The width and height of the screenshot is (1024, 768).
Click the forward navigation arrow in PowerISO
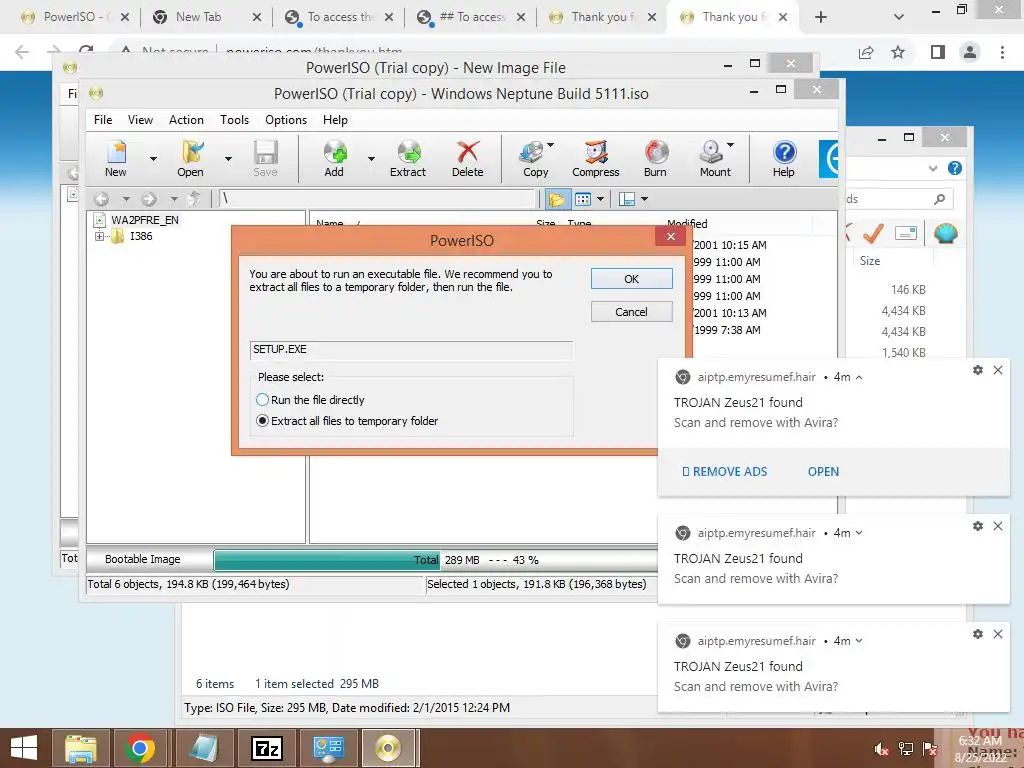pyautogui.click(x=149, y=199)
